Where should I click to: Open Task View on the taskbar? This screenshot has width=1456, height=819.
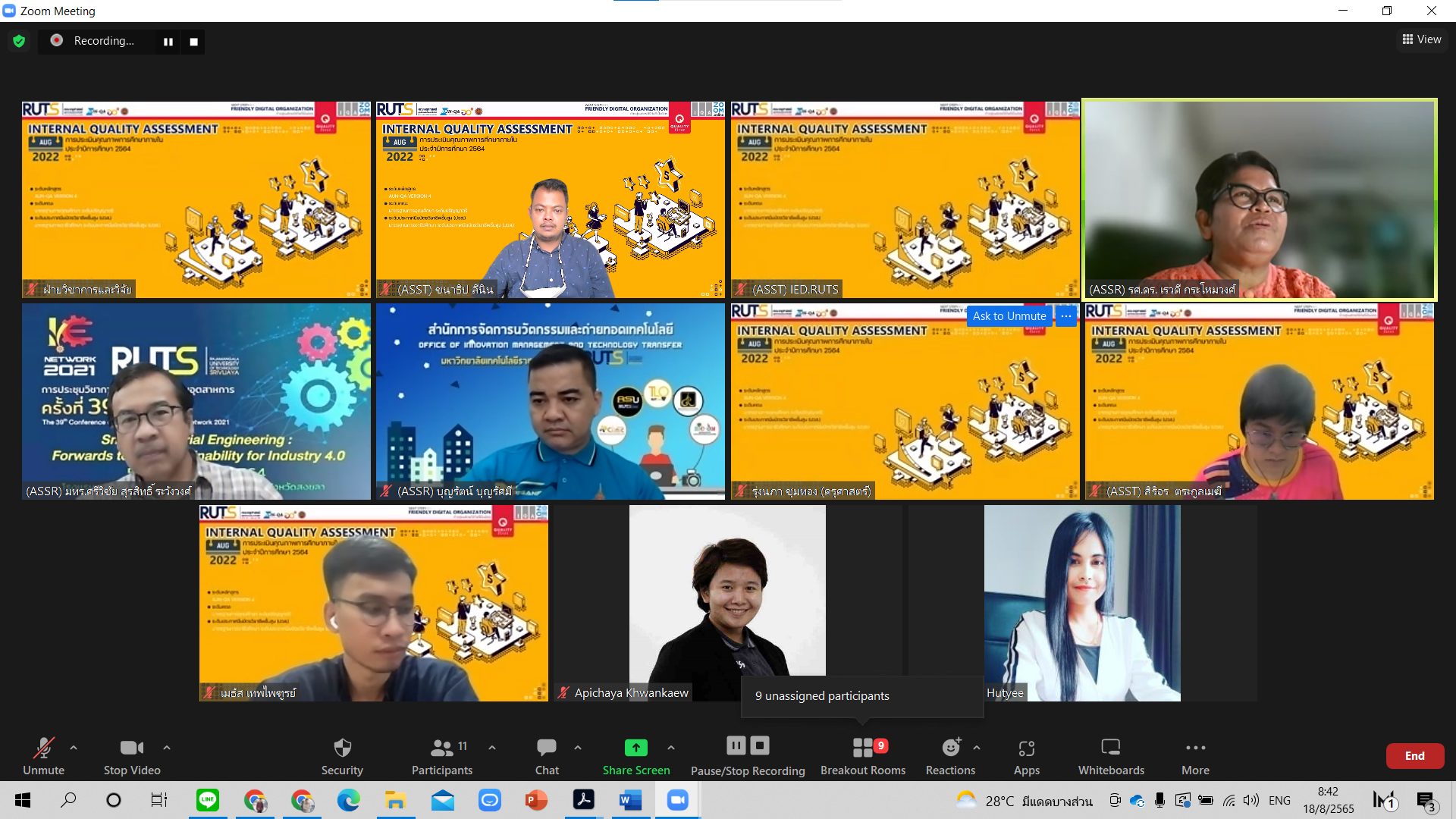(x=159, y=800)
